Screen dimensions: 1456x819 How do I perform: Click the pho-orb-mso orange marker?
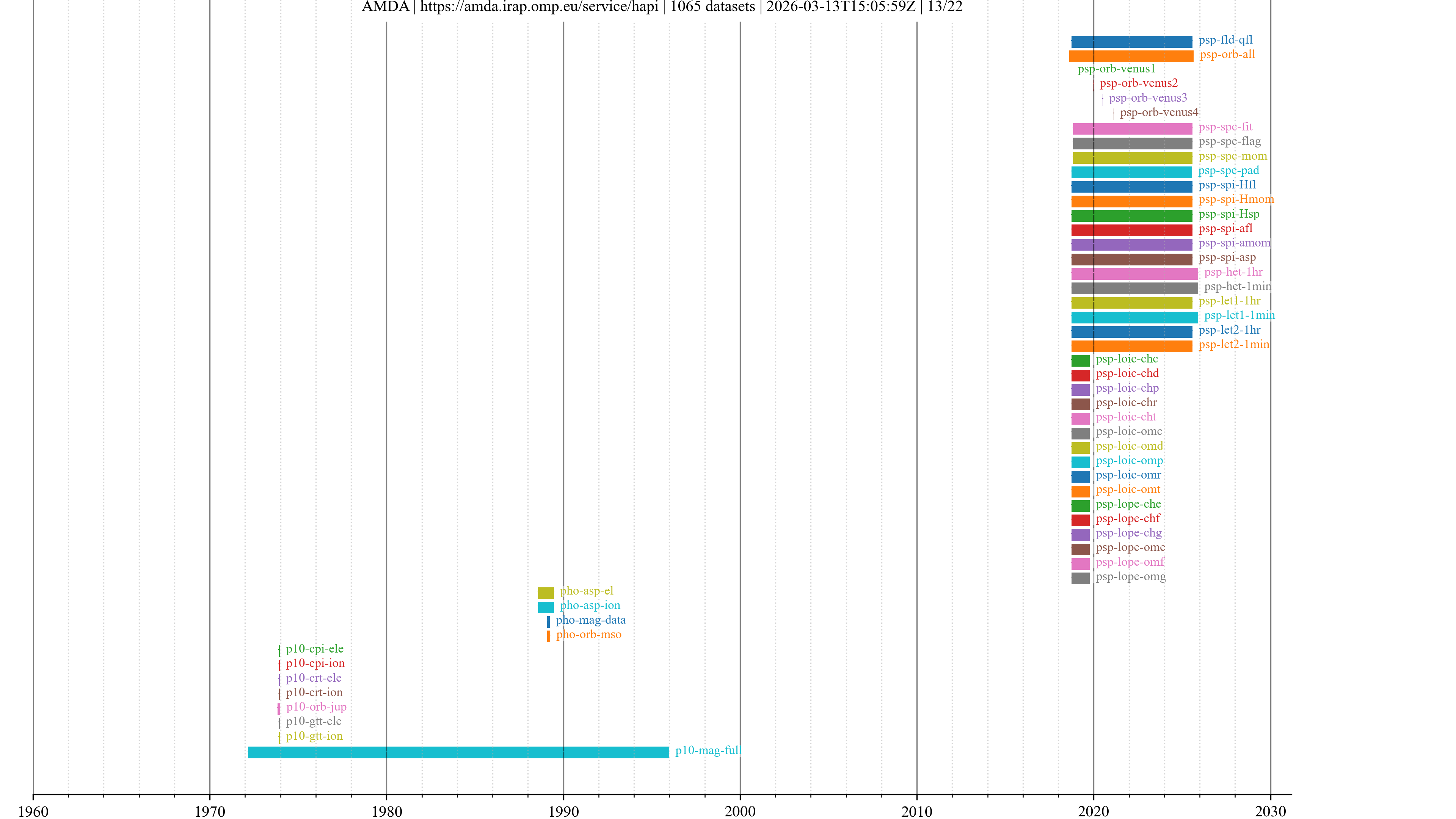(548, 637)
